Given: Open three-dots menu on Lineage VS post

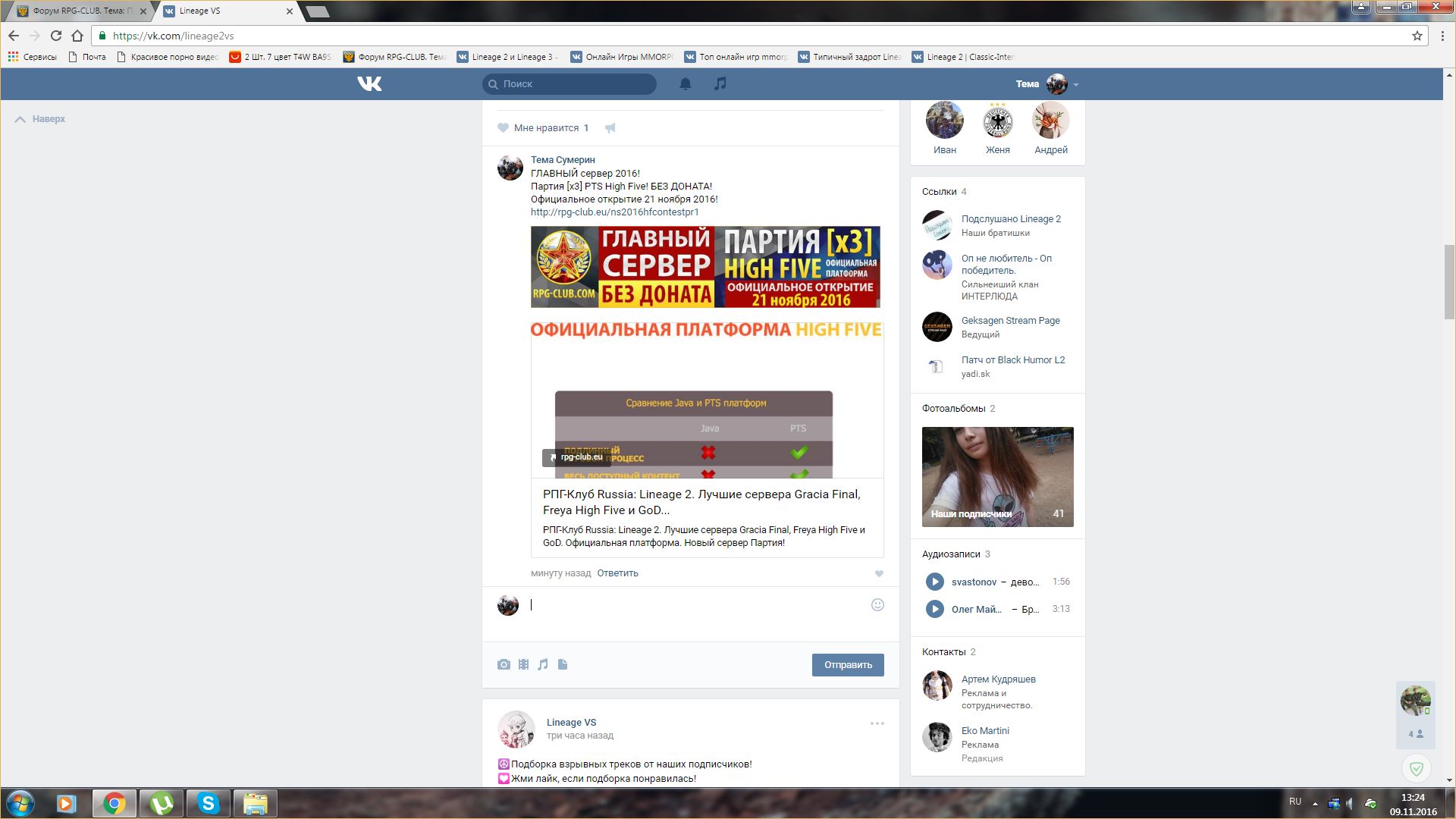Looking at the screenshot, I should pyautogui.click(x=877, y=723).
